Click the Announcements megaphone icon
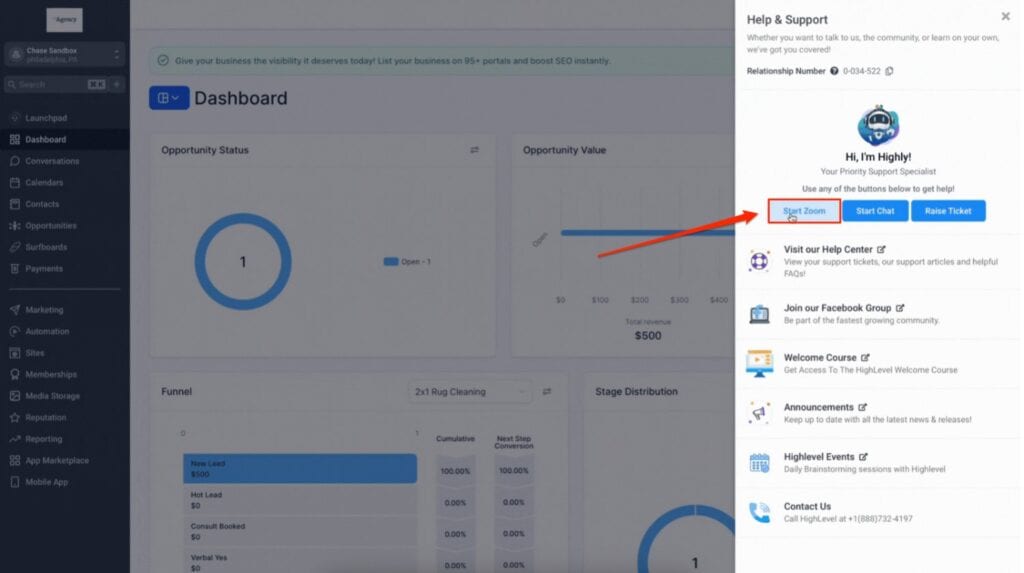 pos(760,414)
